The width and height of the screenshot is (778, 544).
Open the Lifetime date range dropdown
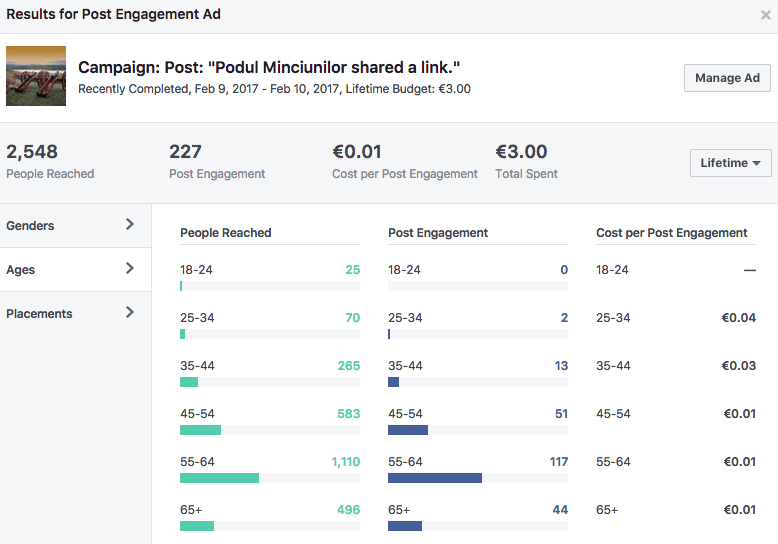(730, 163)
